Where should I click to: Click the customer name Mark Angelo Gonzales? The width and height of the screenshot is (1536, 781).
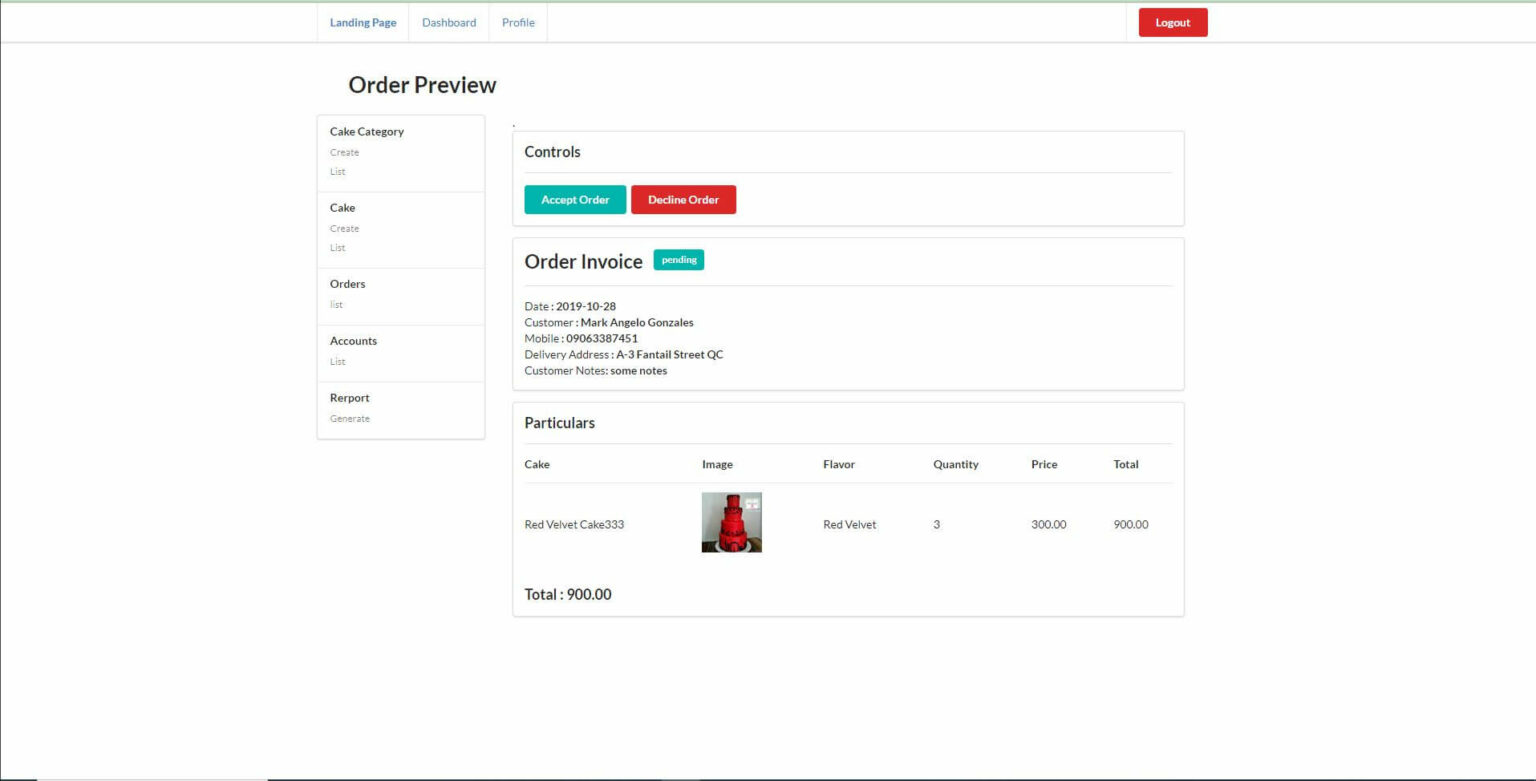tap(638, 322)
